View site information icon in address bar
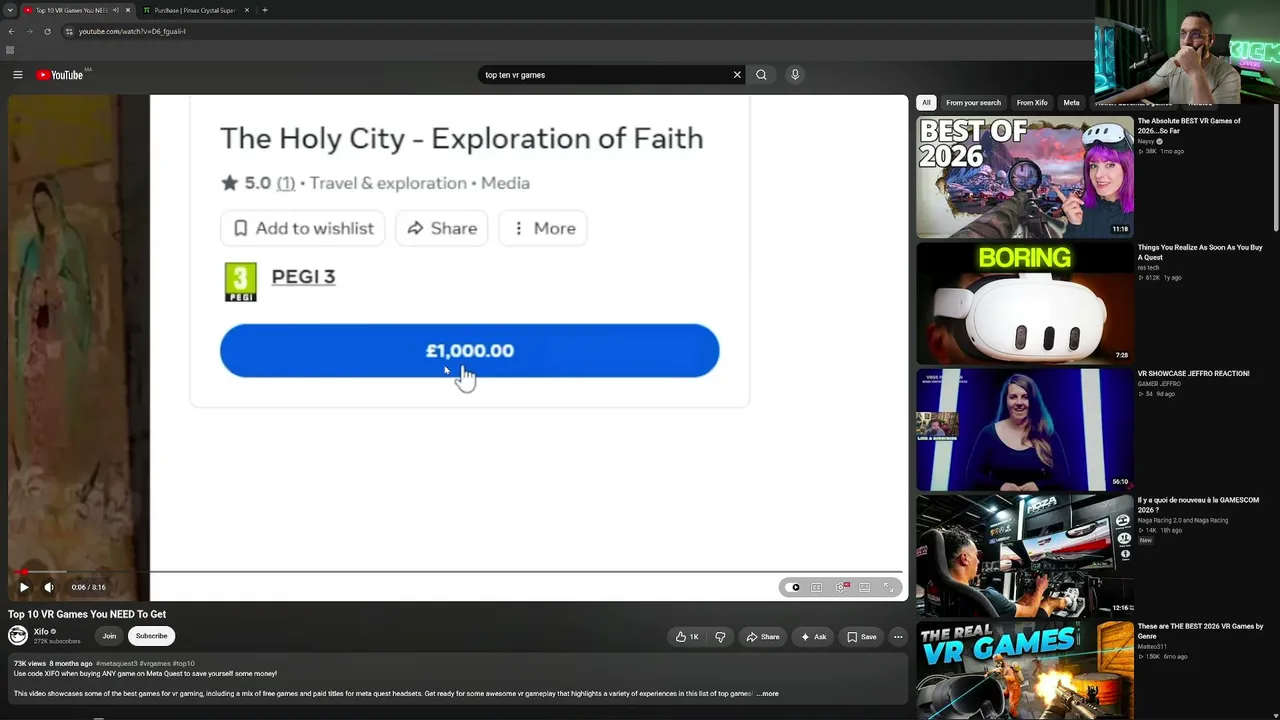Image resolution: width=1280 pixels, height=720 pixels. click(x=68, y=31)
